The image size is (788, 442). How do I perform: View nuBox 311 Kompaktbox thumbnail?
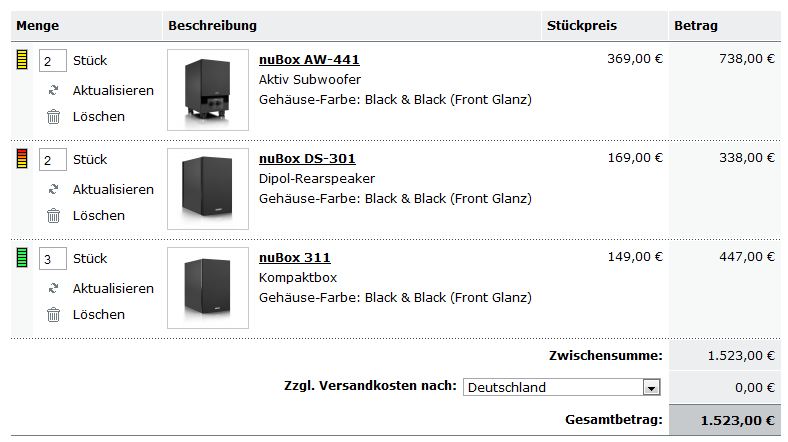pos(208,288)
